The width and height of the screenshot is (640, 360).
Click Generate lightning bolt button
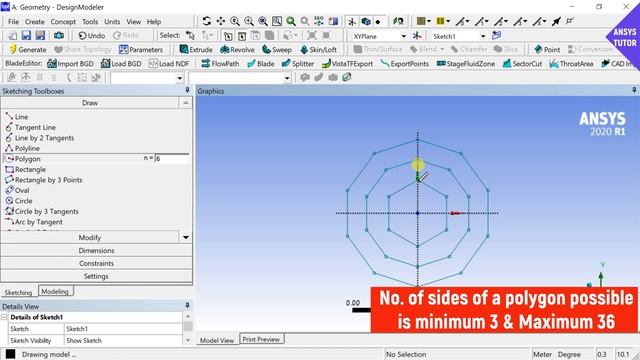(x=28, y=49)
